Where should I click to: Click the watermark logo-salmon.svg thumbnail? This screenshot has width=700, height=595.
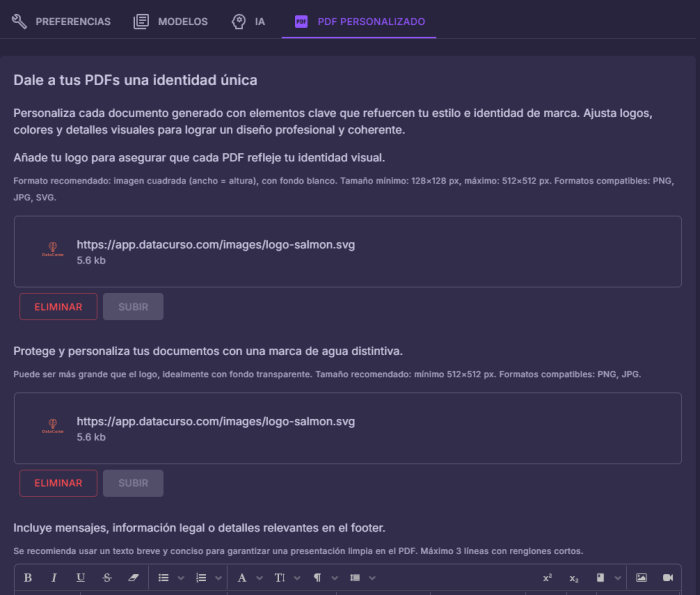click(52, 426)
